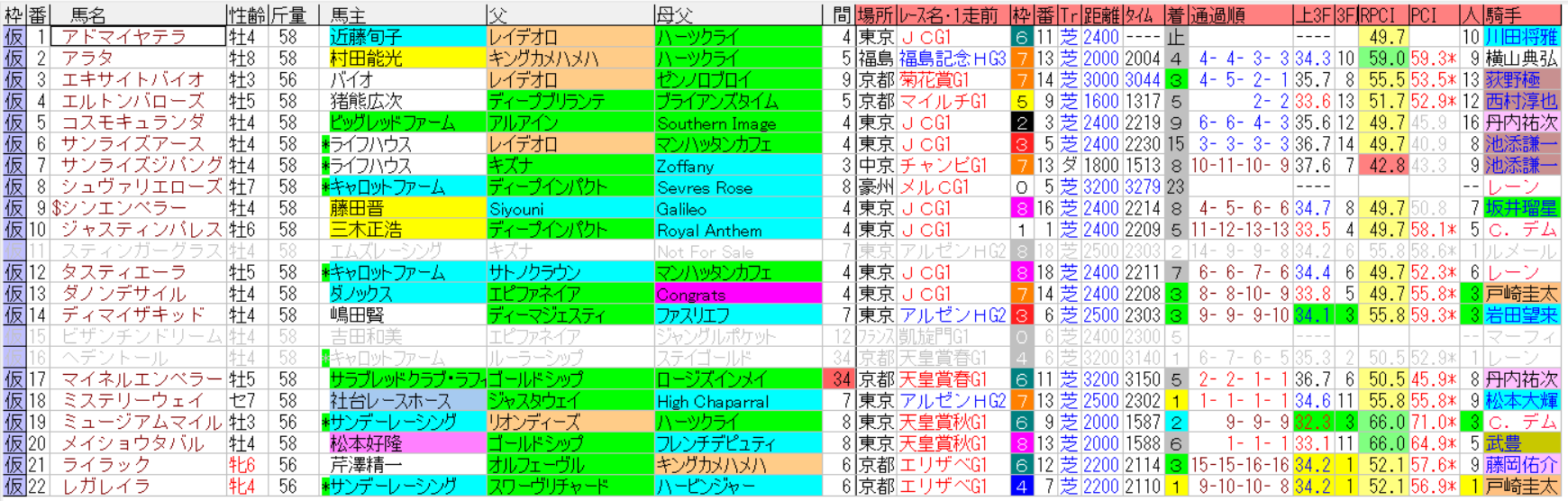Image resolution: width=1568 pixels, height=501 pixels.
Task: Select the 仮 marker next to レガレイラ
Action: [x=14, y=486]
